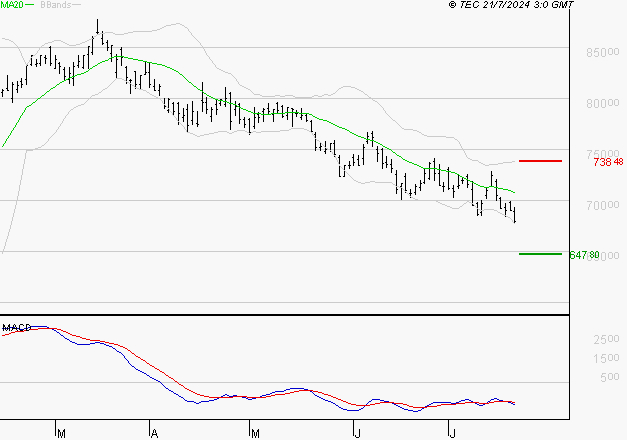Click the MA20 legend label
This screenshot has height=440, width=627.
[x=12, y=5]
